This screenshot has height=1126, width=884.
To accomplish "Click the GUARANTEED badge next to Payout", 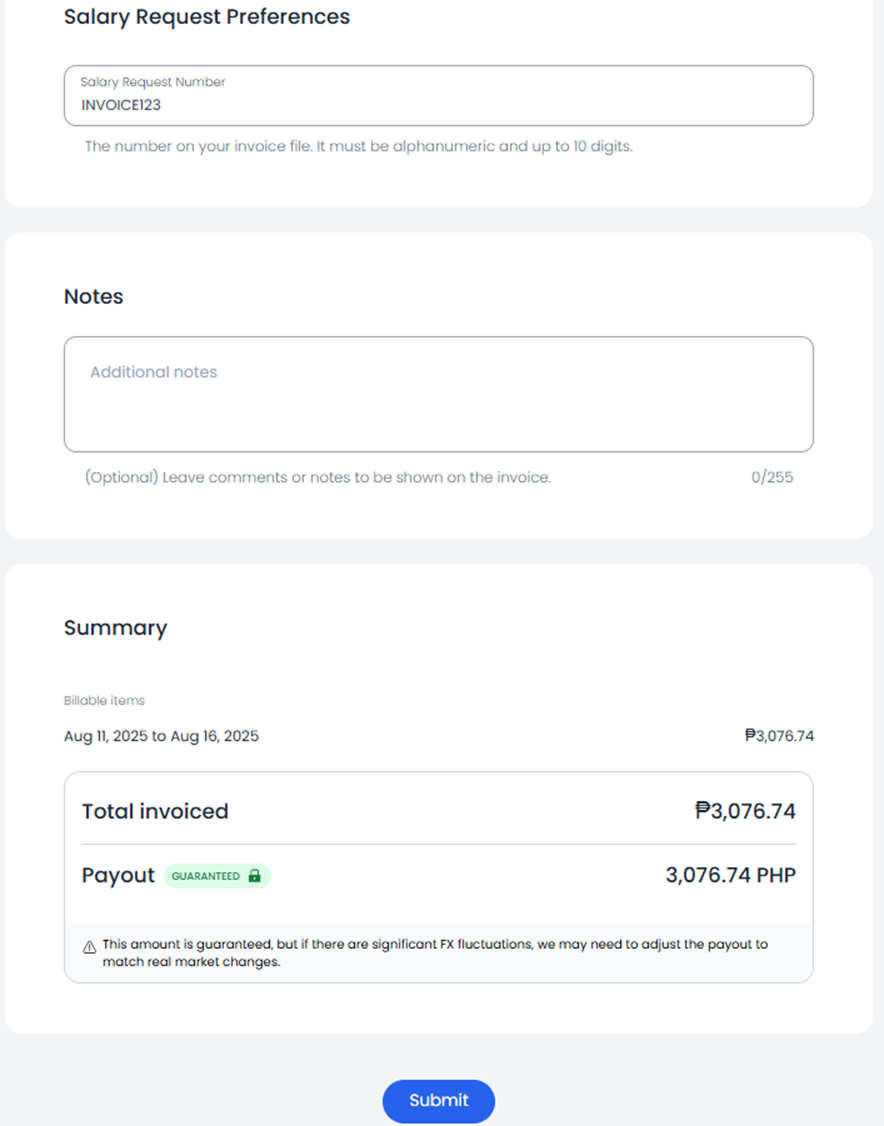I will pos(217,876).
